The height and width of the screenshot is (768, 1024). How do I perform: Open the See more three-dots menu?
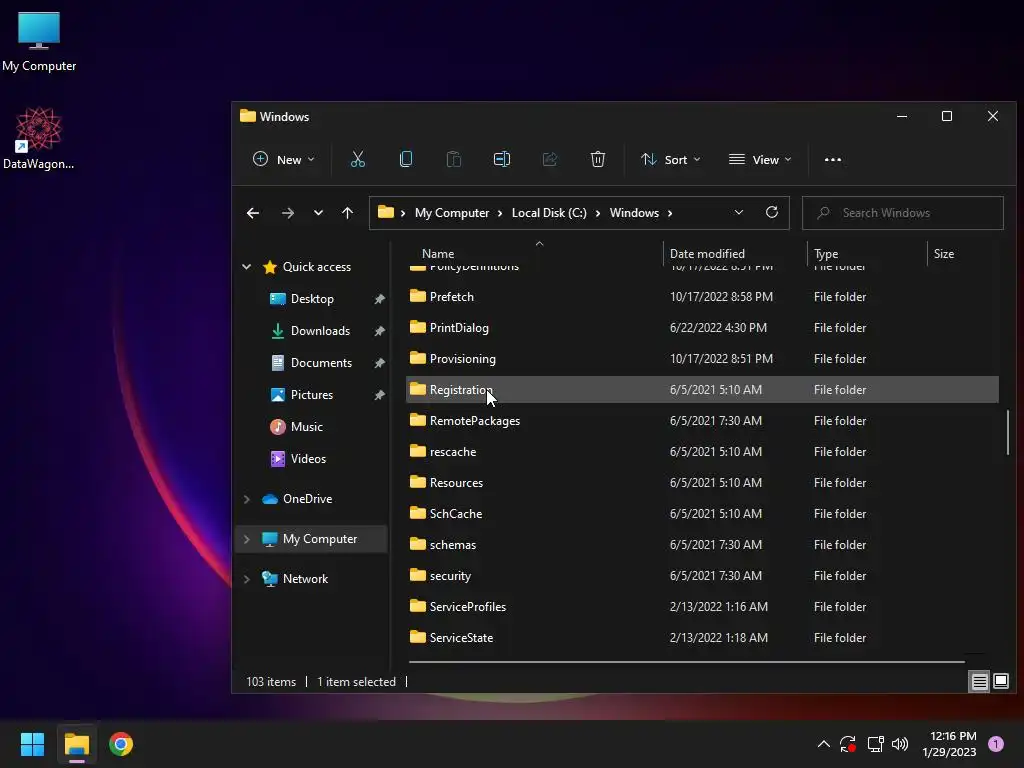coord(833,159)
